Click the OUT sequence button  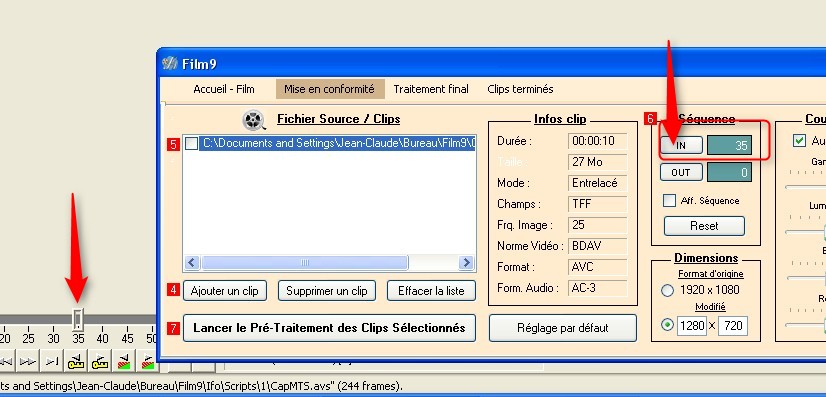(x=682, y=172)
